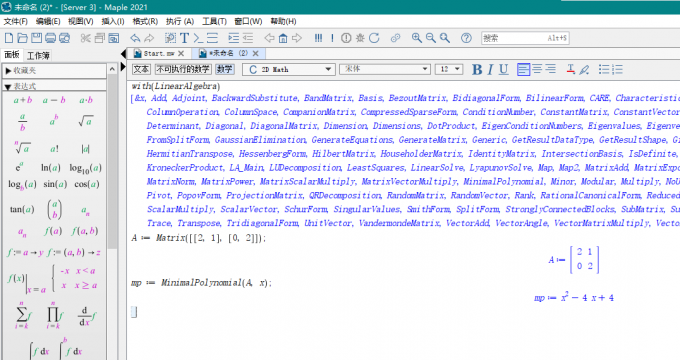Indent the section with the indent icon
Viewport: 680px width, 360px height.
[x=233, y=38]
